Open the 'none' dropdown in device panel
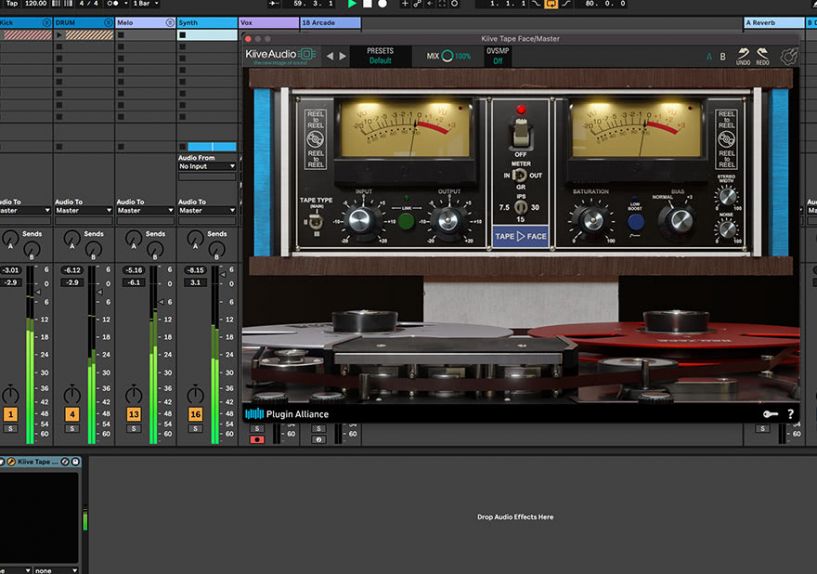This screenshot has width=817, height=574. (55, 570)
